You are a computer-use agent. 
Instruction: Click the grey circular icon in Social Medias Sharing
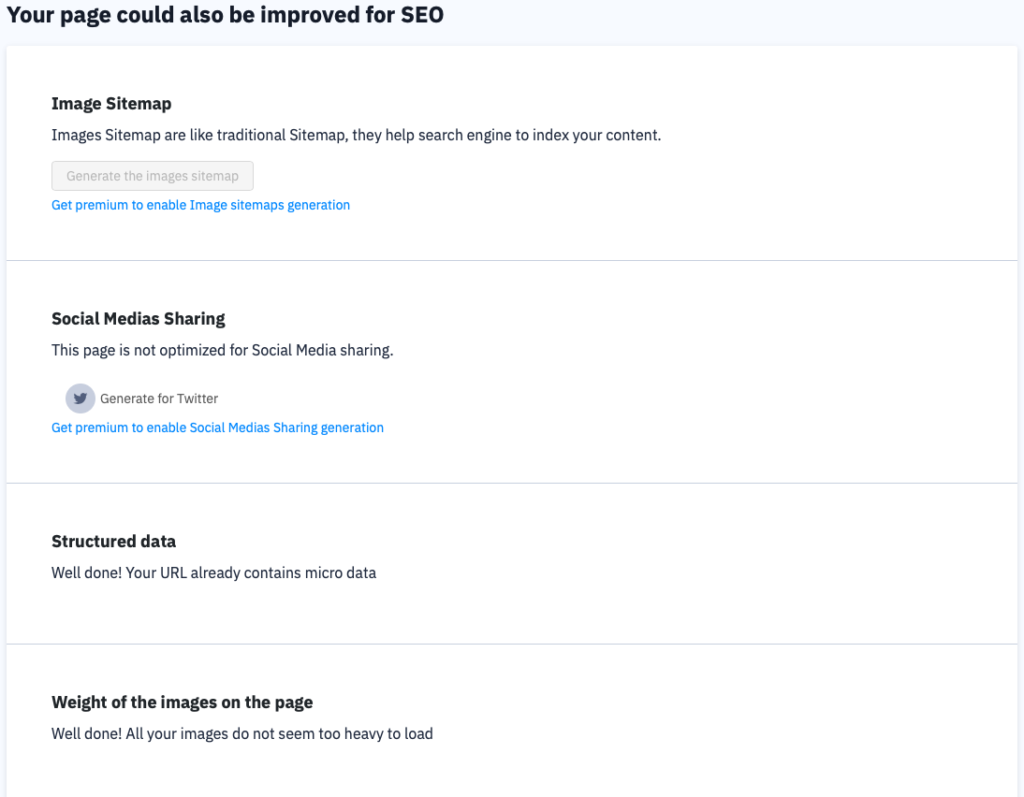[x=80, y=398]
